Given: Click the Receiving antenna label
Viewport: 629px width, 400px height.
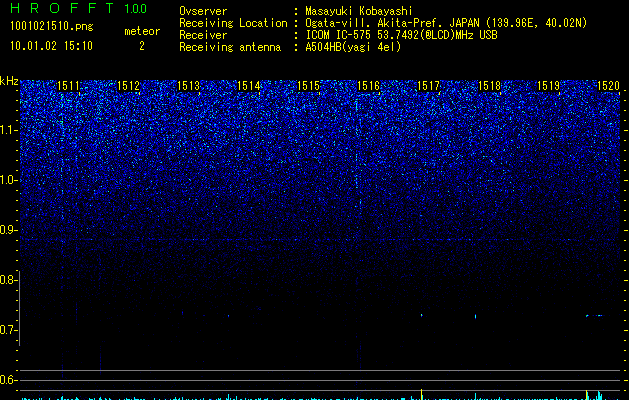Looking at the screenshot, I should coord(230,47).
